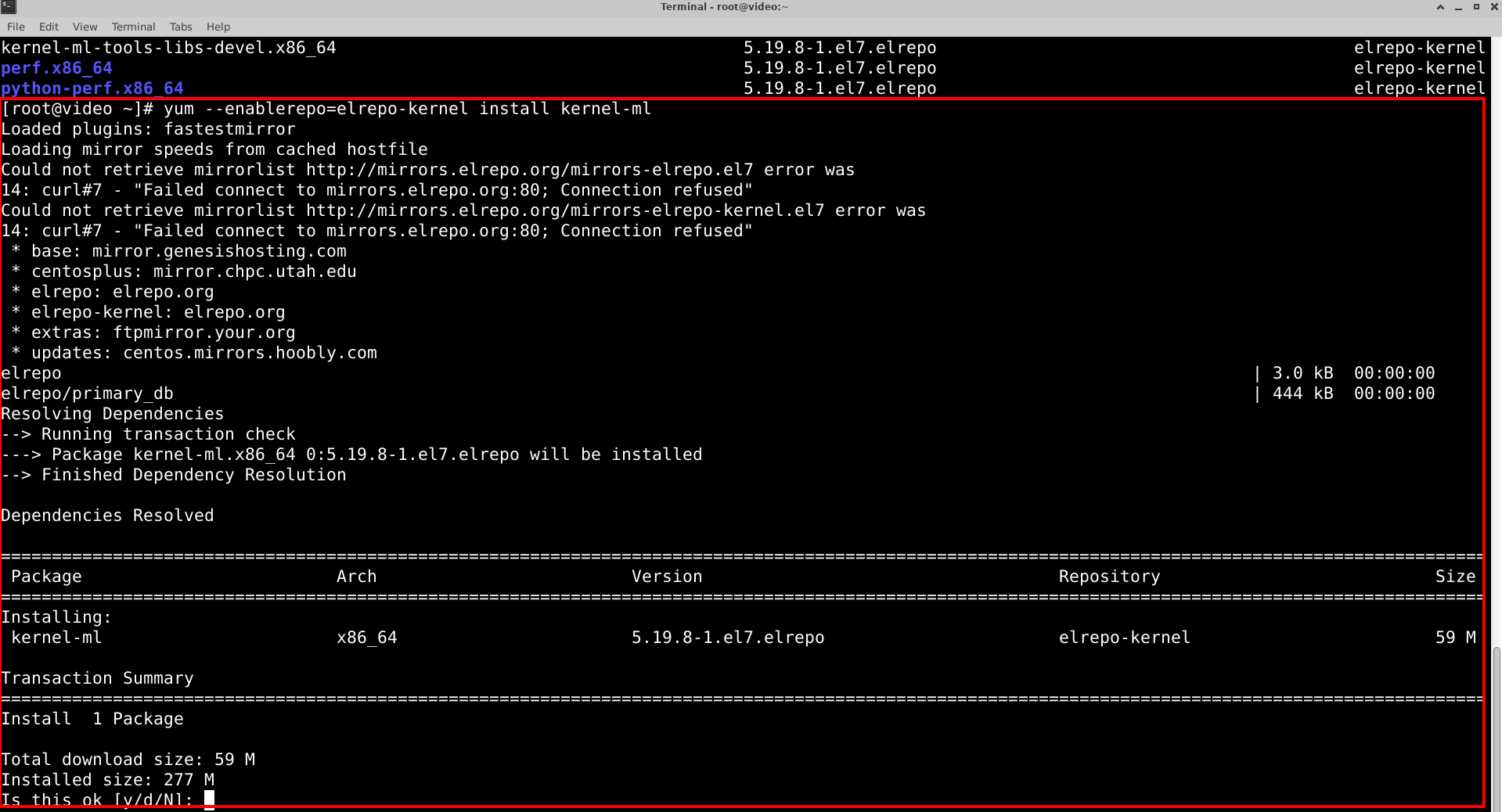Minimize the terminal window
The width and height of the screenshot is (1502, 812).
[x=1458, y=7]
